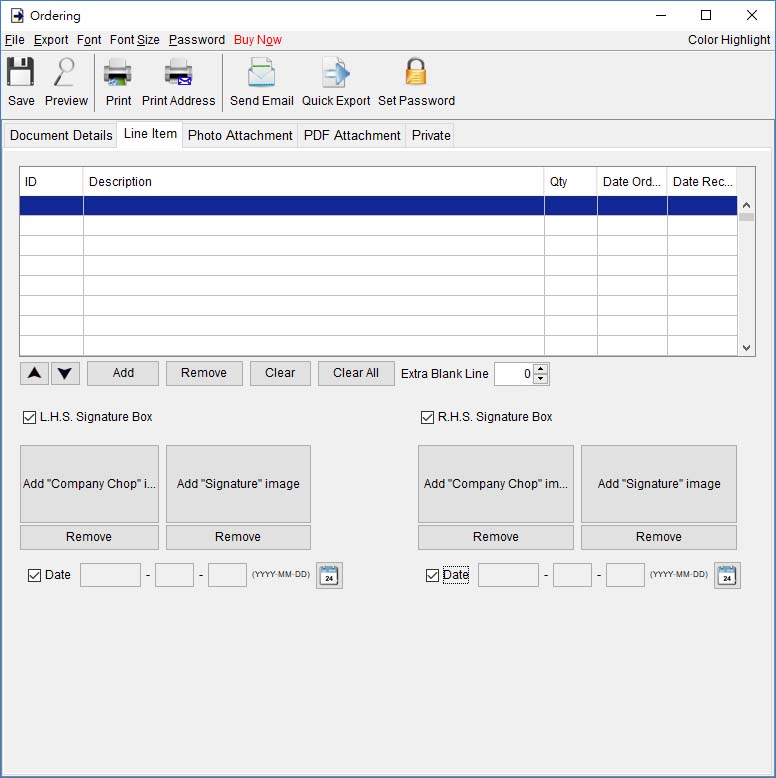Click the Print Address icon
The width and height of the screenshot is (776, 778).
178,72
